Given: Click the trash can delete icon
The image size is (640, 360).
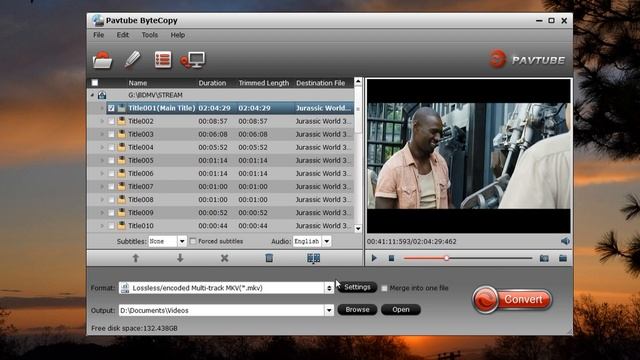Looking at the screenshot, I should pyautogui.click(x=269, y=258).
